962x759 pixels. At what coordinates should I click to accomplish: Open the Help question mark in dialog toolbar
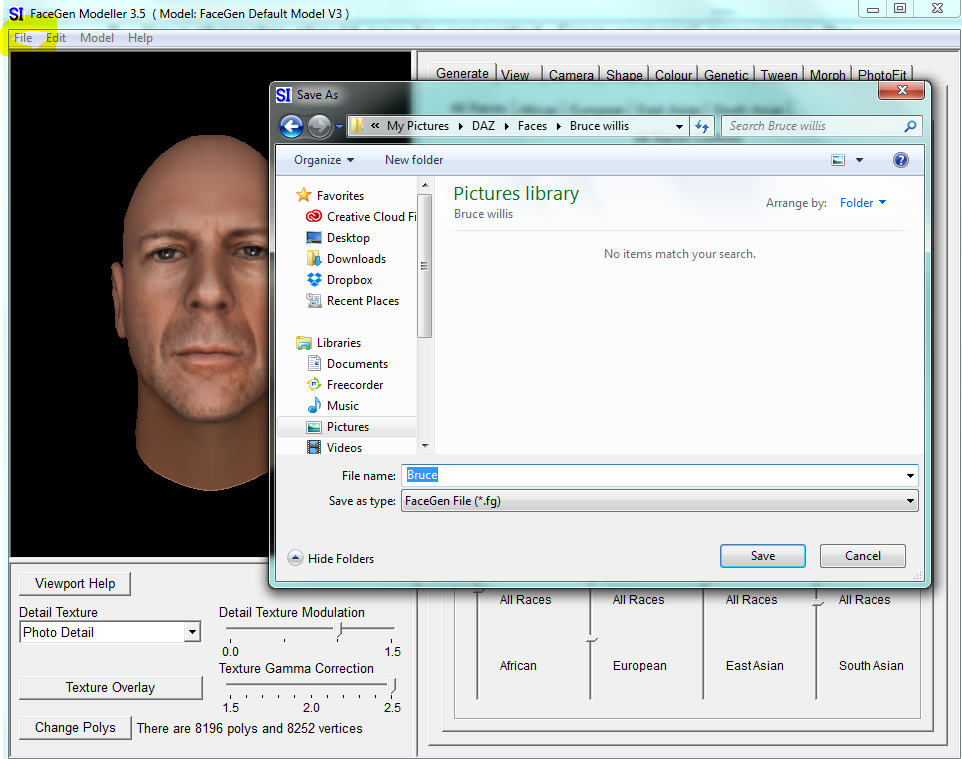click(900, 159)
